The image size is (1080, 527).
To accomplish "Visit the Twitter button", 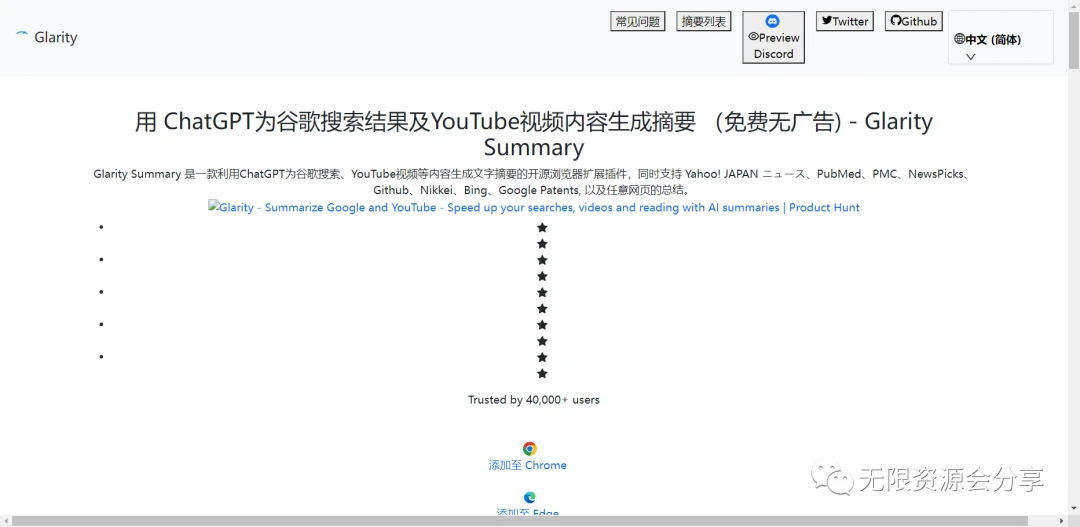I will (845, 21).
